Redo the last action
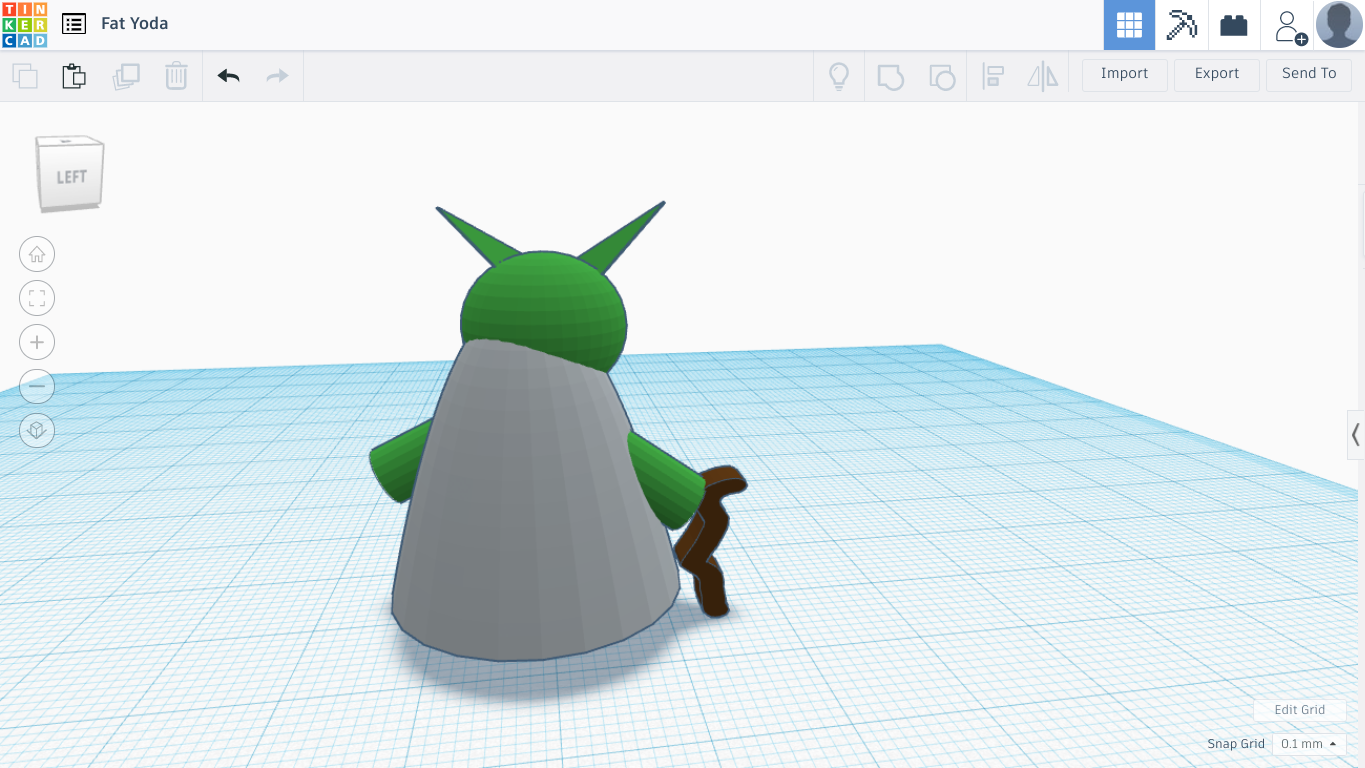This screenshot has height=768, width=1365. point(277,76)
